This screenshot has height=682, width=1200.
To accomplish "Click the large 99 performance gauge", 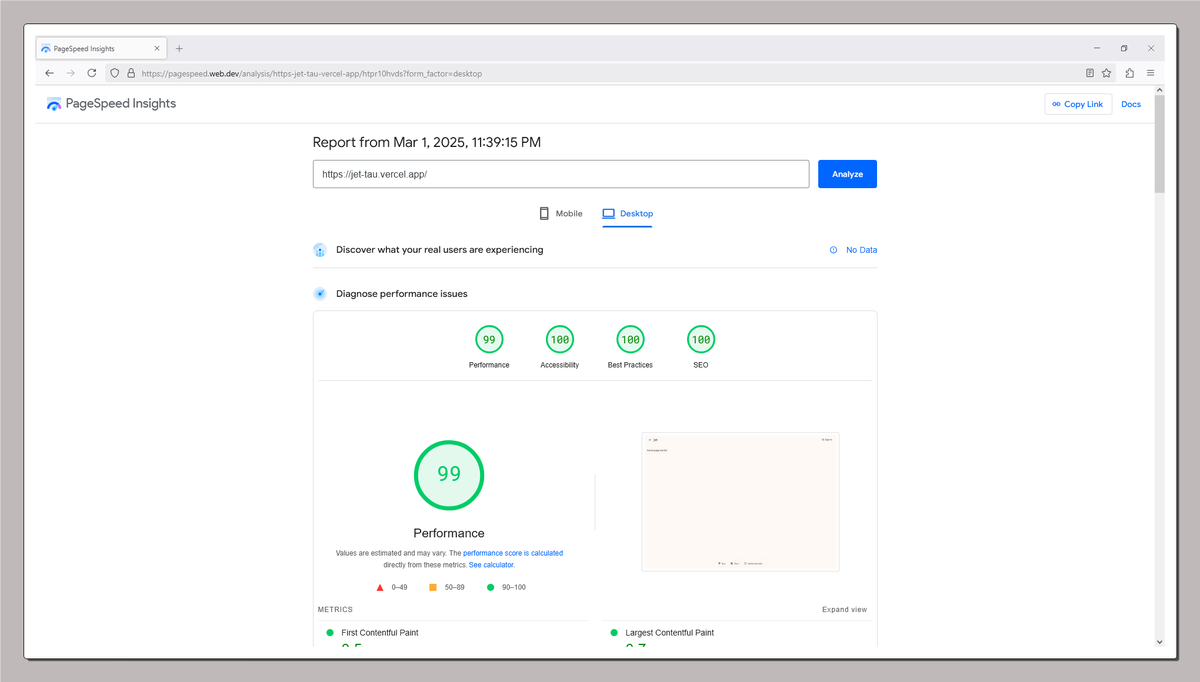I will pos(449,474).
